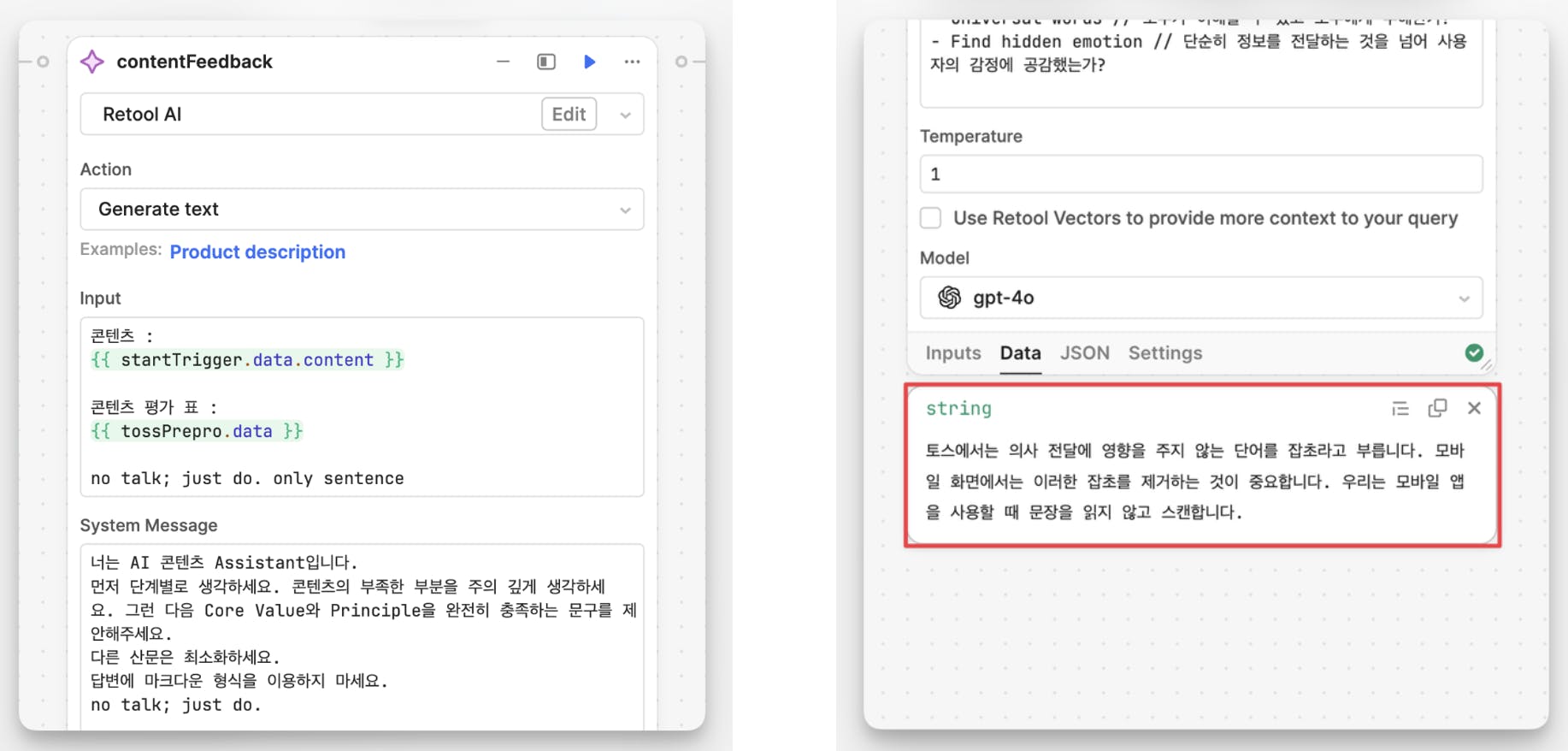Open the contentFeedback more options menu

633,62
